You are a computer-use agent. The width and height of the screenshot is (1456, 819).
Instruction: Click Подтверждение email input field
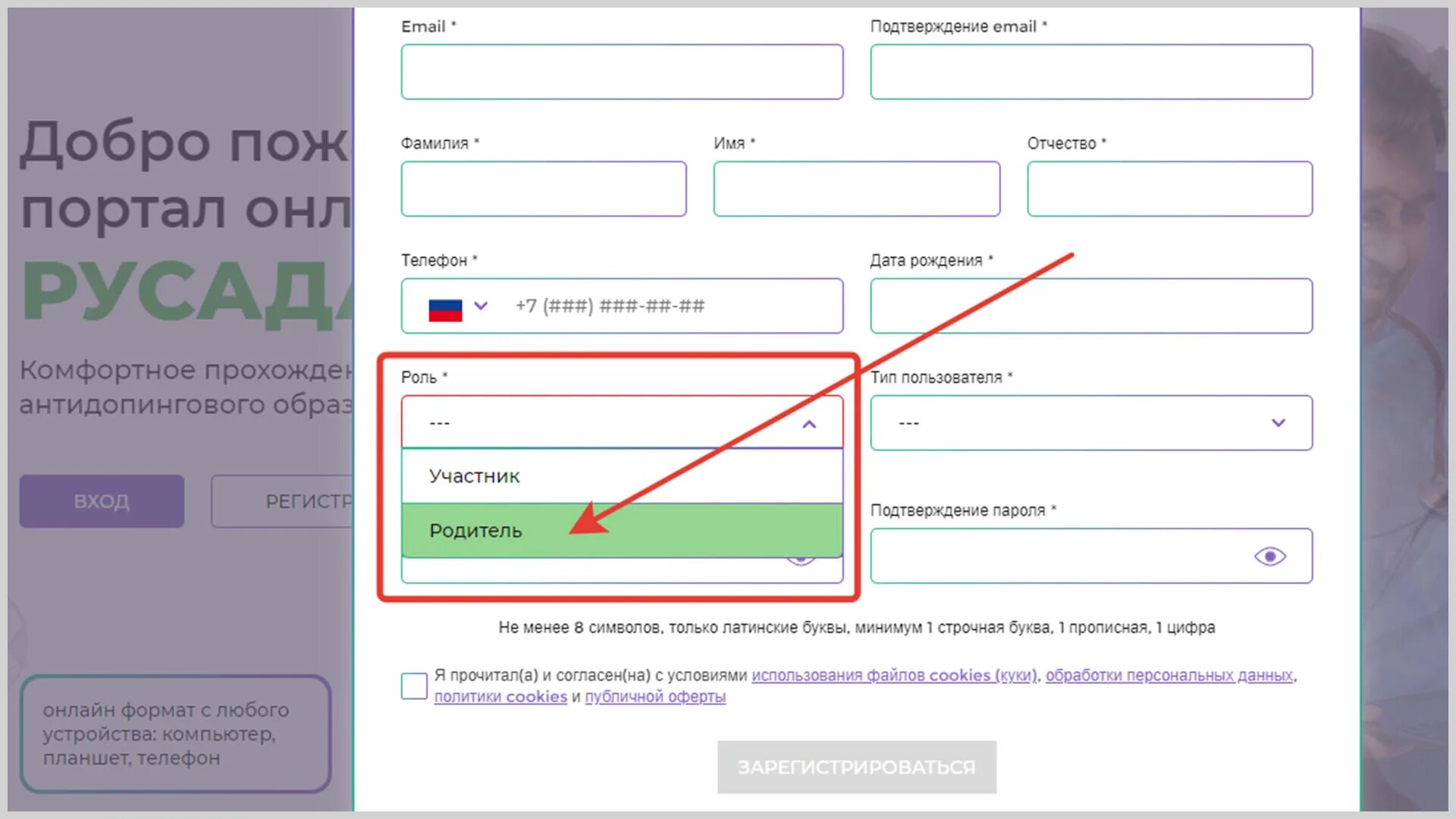click(1090, 72)
